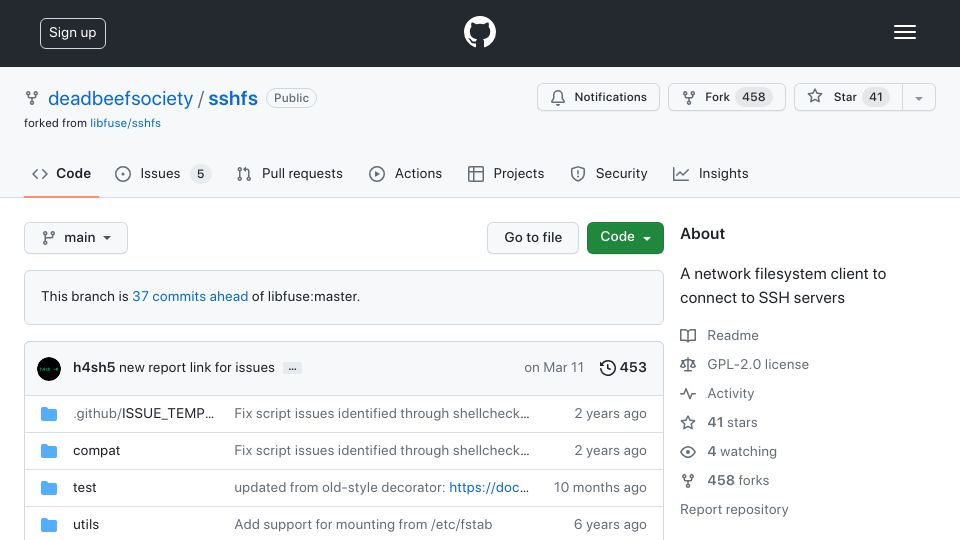Switch to the Issues tab
Image resolution: width=960 pixels, height=540 pixels.
coord(163,174)
